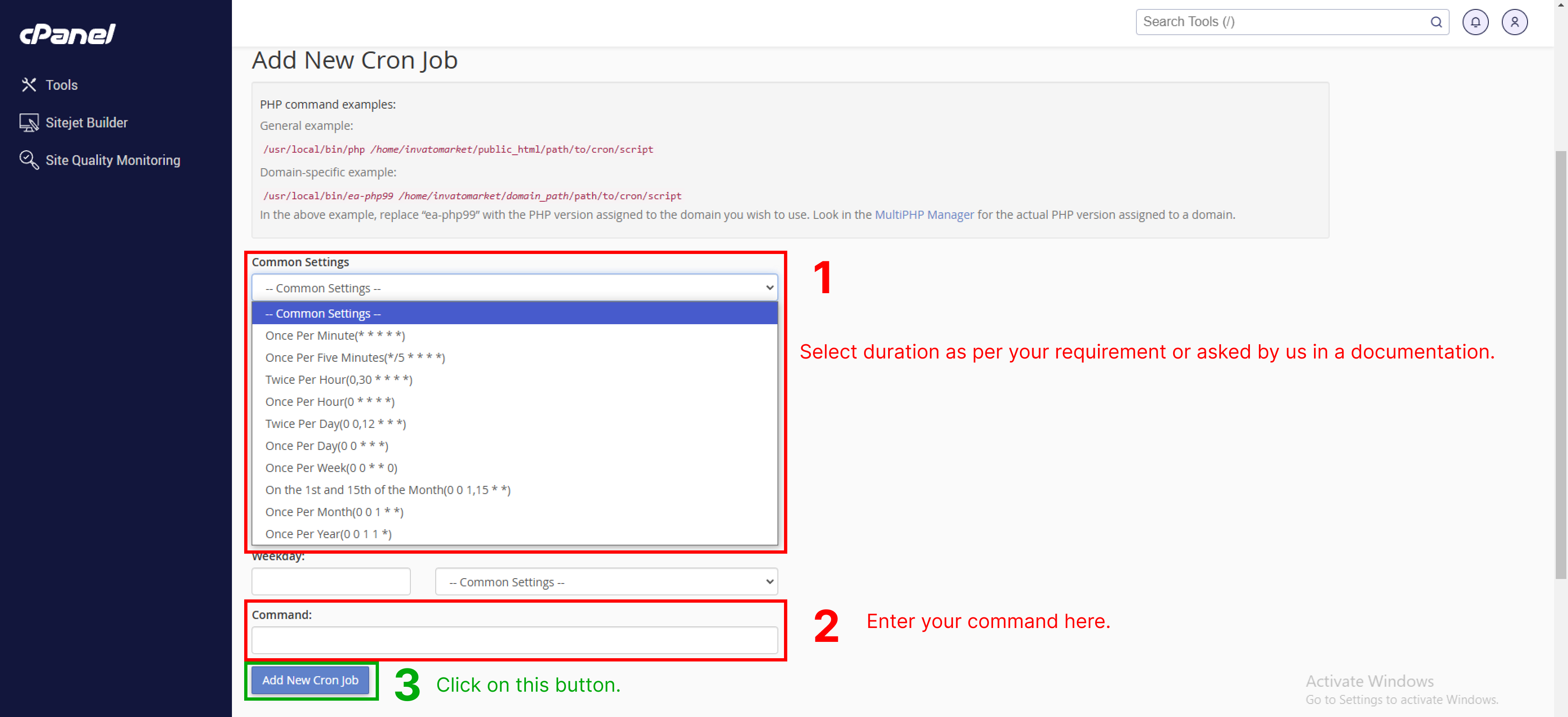Click the notification bell icon

tap(1476, 21)
